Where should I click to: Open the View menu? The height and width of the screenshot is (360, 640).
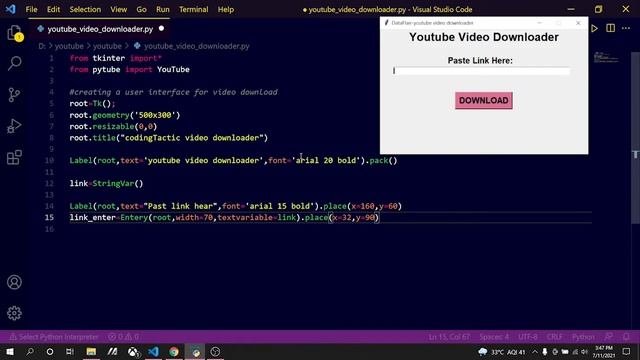click(x=118, y=9)
